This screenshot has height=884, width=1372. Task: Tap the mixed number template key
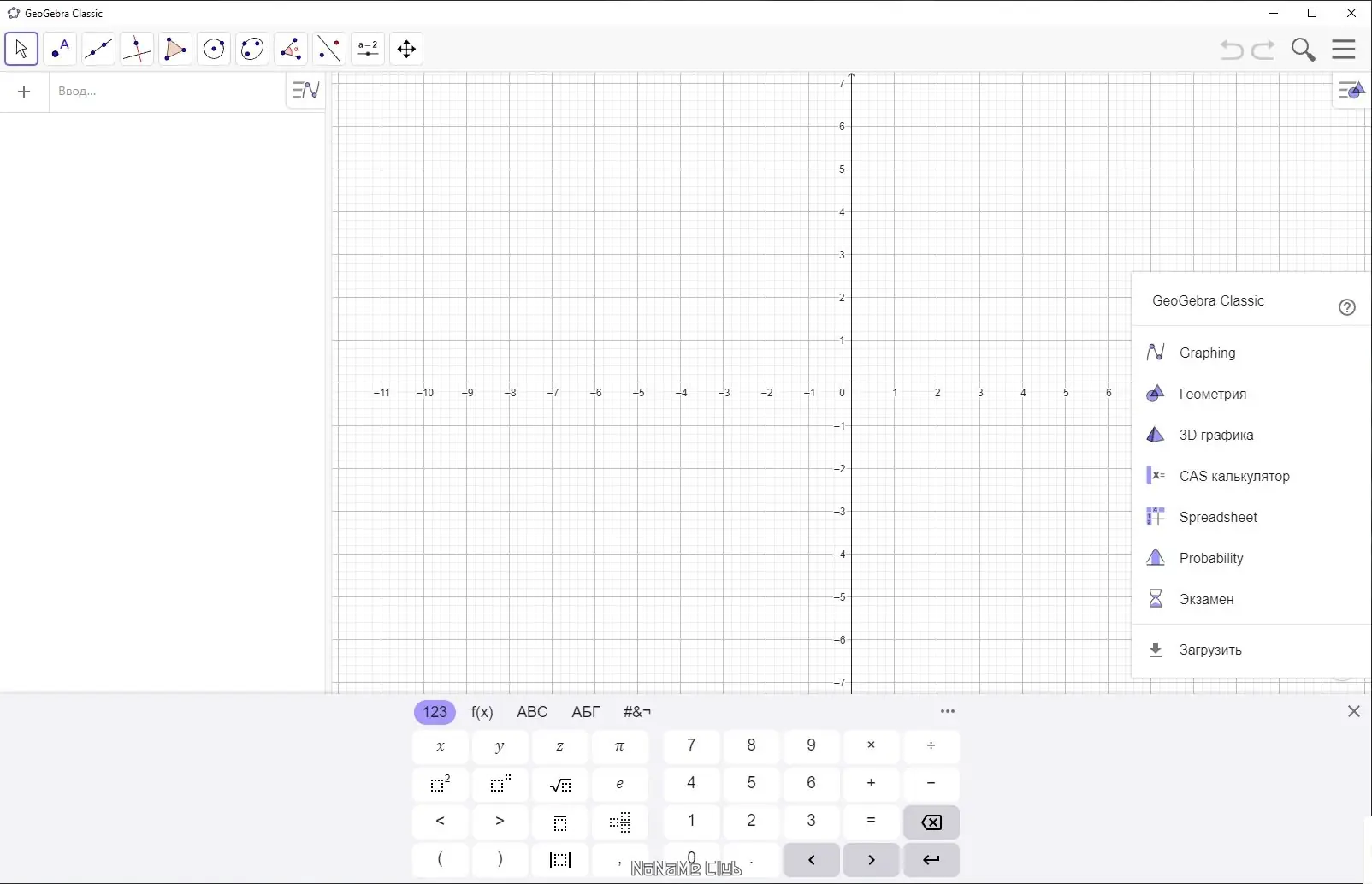click(620, 822)
